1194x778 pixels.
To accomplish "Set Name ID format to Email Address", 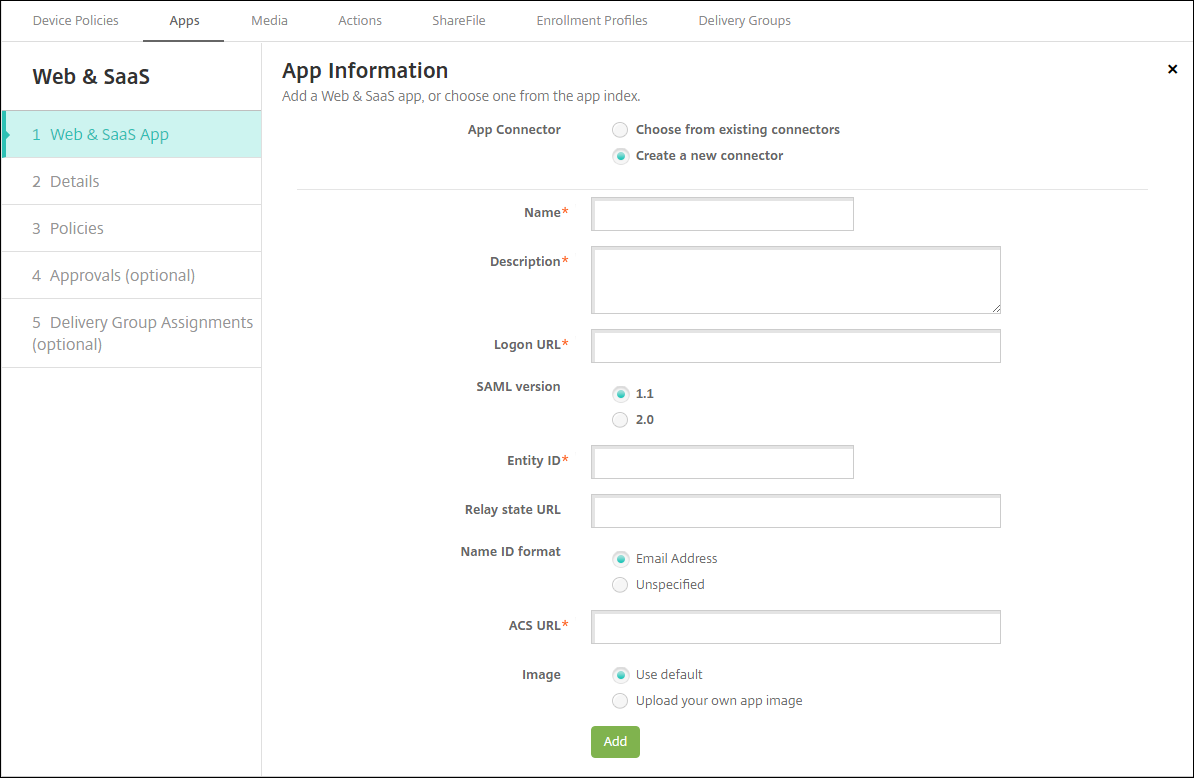I will pos(620,559).
